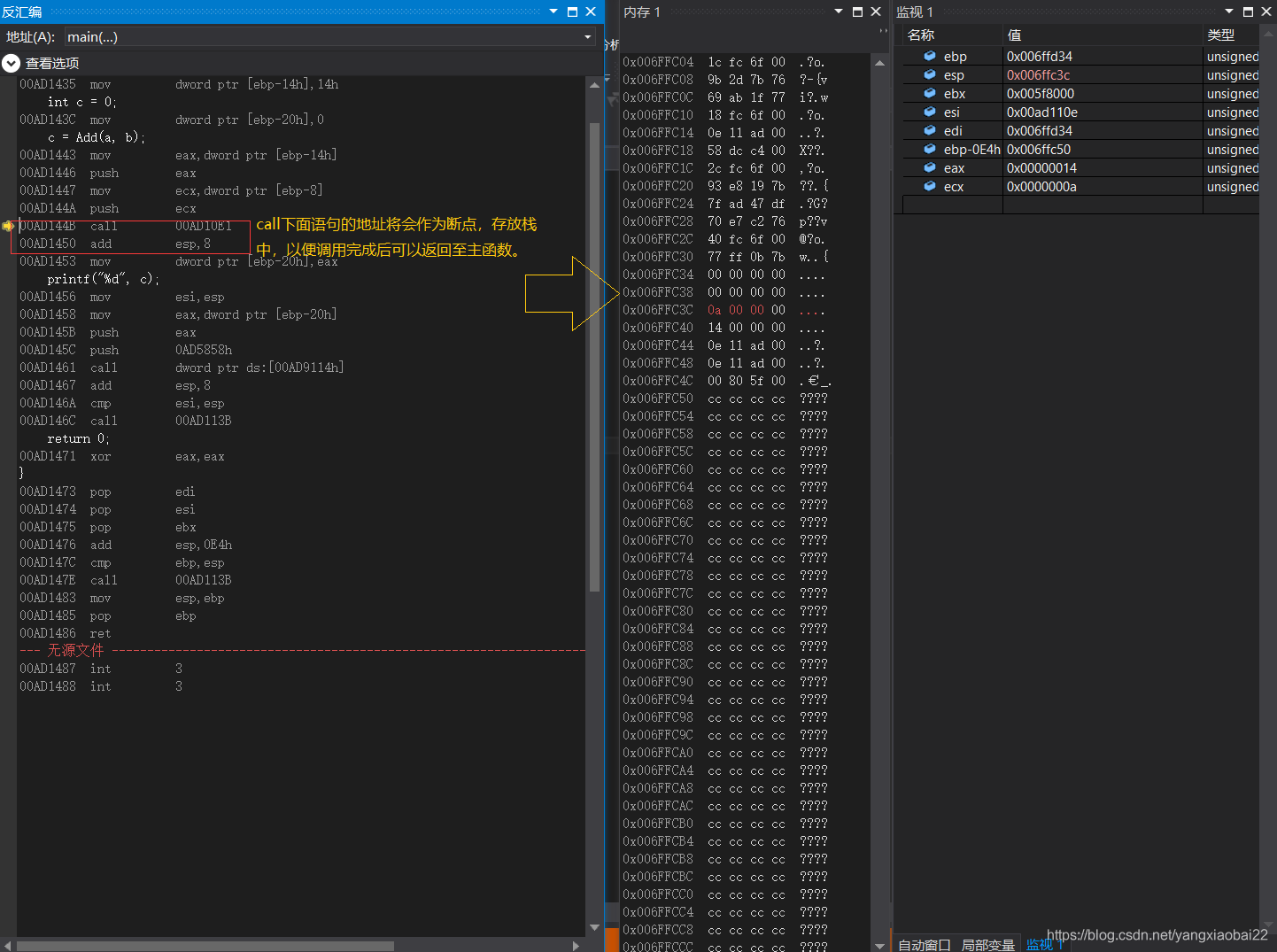Select the edi watch variable icon
Viewport: 1277px width, 952px height.
(x=930, y=130)
